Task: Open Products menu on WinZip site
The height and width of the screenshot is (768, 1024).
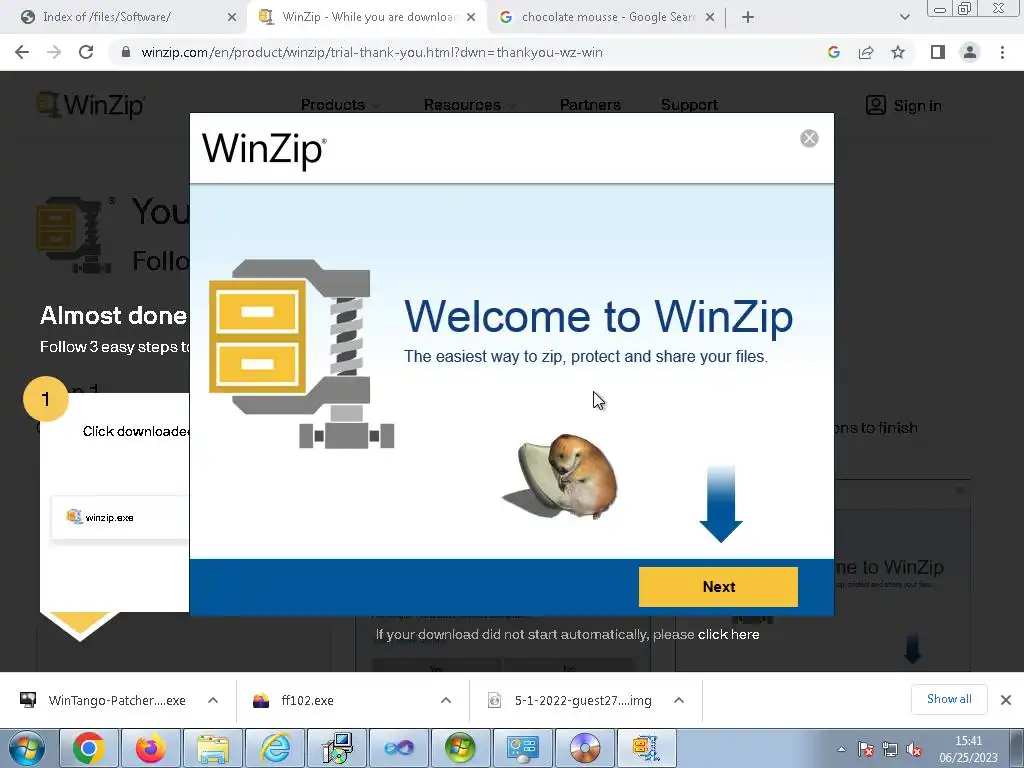Action: click(x=340, y=104)
